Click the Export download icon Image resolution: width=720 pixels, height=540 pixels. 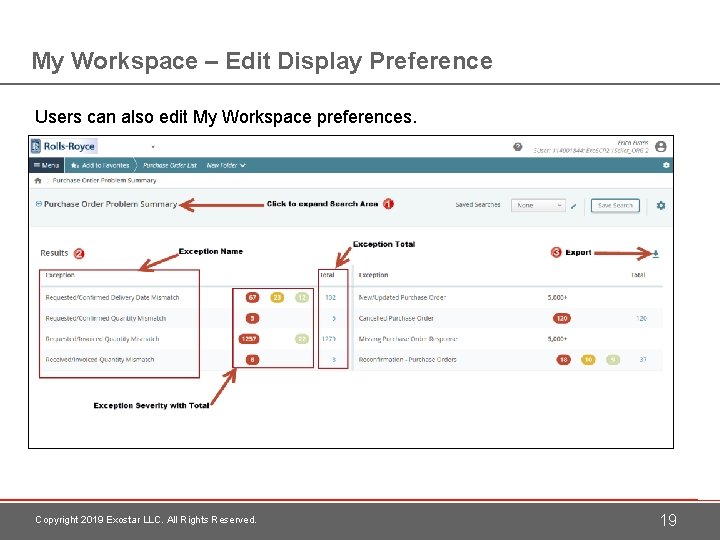[x=656, y=253]
